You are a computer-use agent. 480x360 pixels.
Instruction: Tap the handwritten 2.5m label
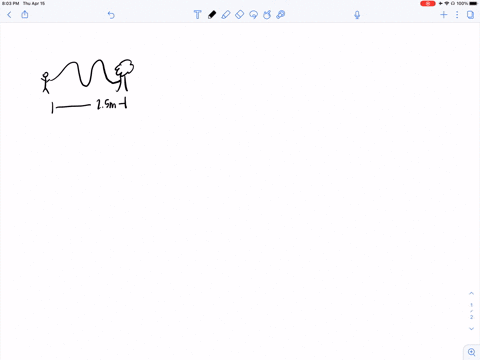[x=106, y=104]
